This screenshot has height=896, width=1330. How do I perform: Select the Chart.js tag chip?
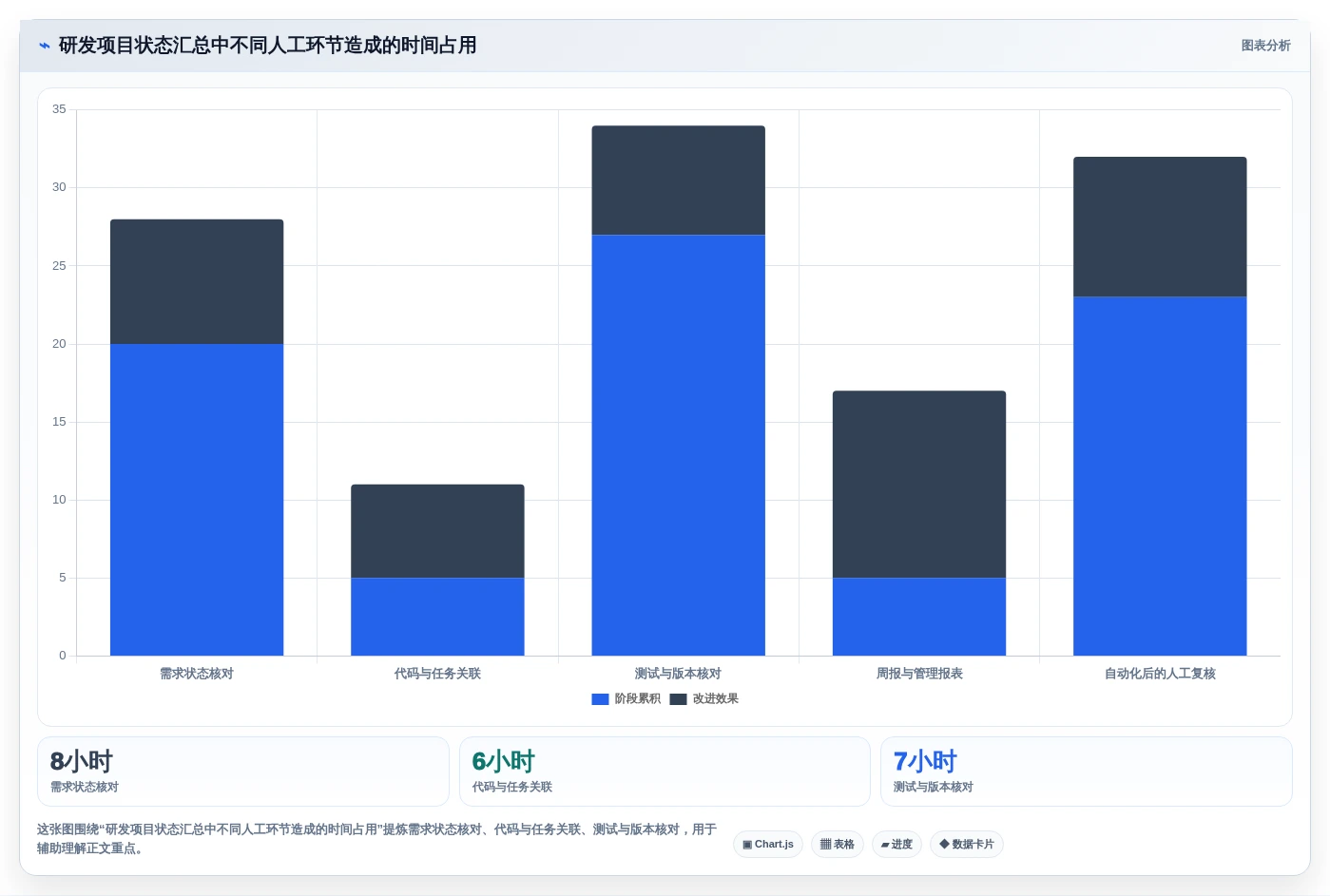click(768, 844)
